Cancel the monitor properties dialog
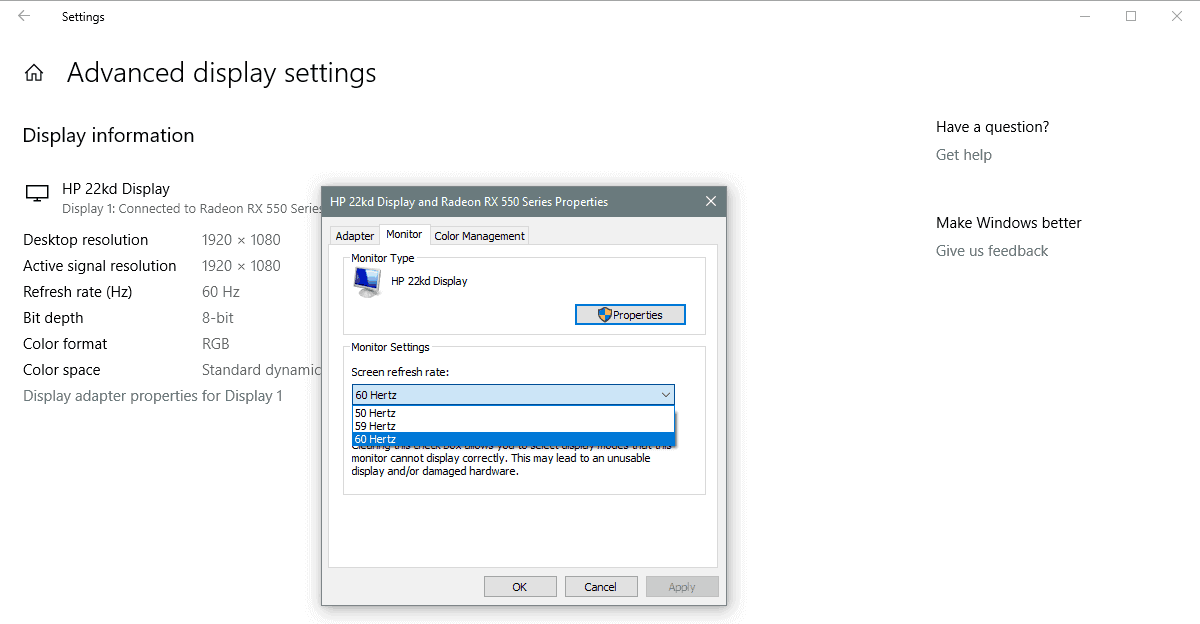This screenshot has width=1200, height=624. [x=600, y=587]
